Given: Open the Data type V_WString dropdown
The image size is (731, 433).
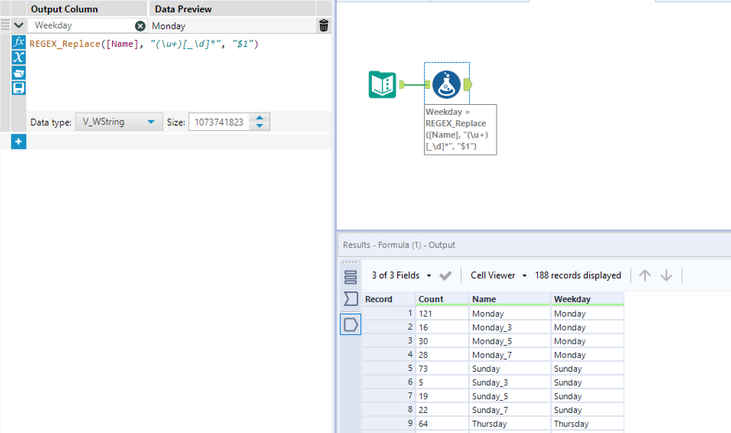Looking at the screenshot, I should [119, 122].
